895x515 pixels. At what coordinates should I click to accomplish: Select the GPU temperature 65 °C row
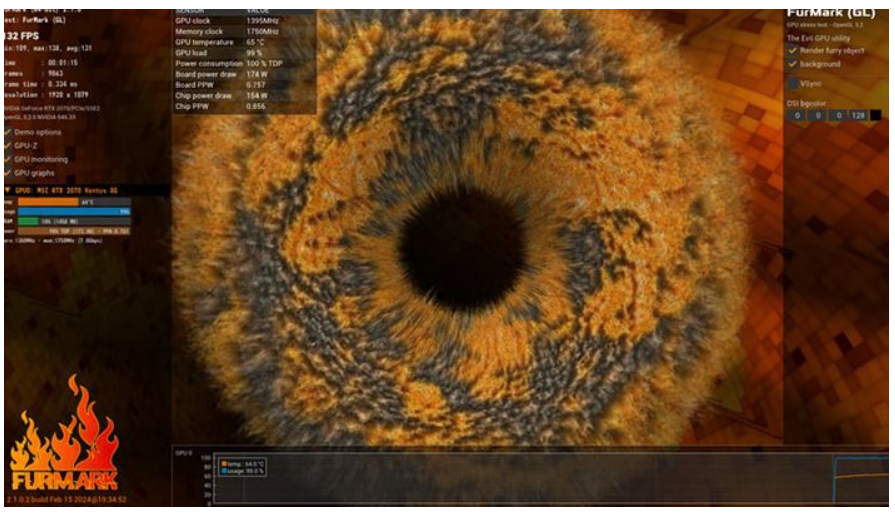point(244,42)
